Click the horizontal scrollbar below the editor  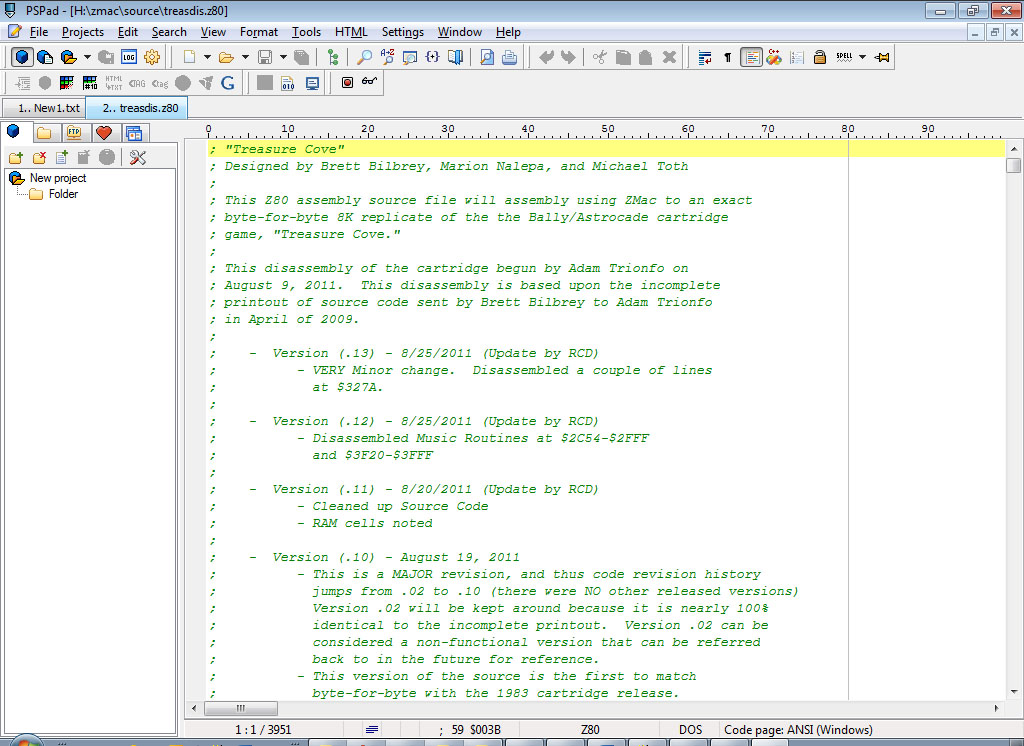click(x=600, y=708)
